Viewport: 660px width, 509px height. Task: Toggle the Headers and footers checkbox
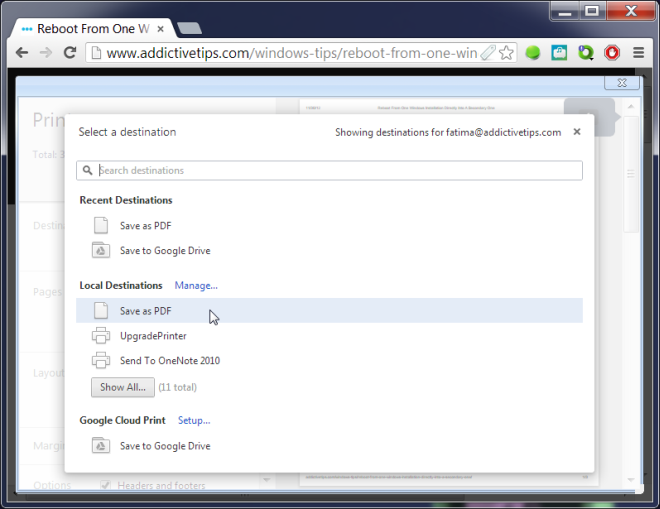tap(106, 485)
